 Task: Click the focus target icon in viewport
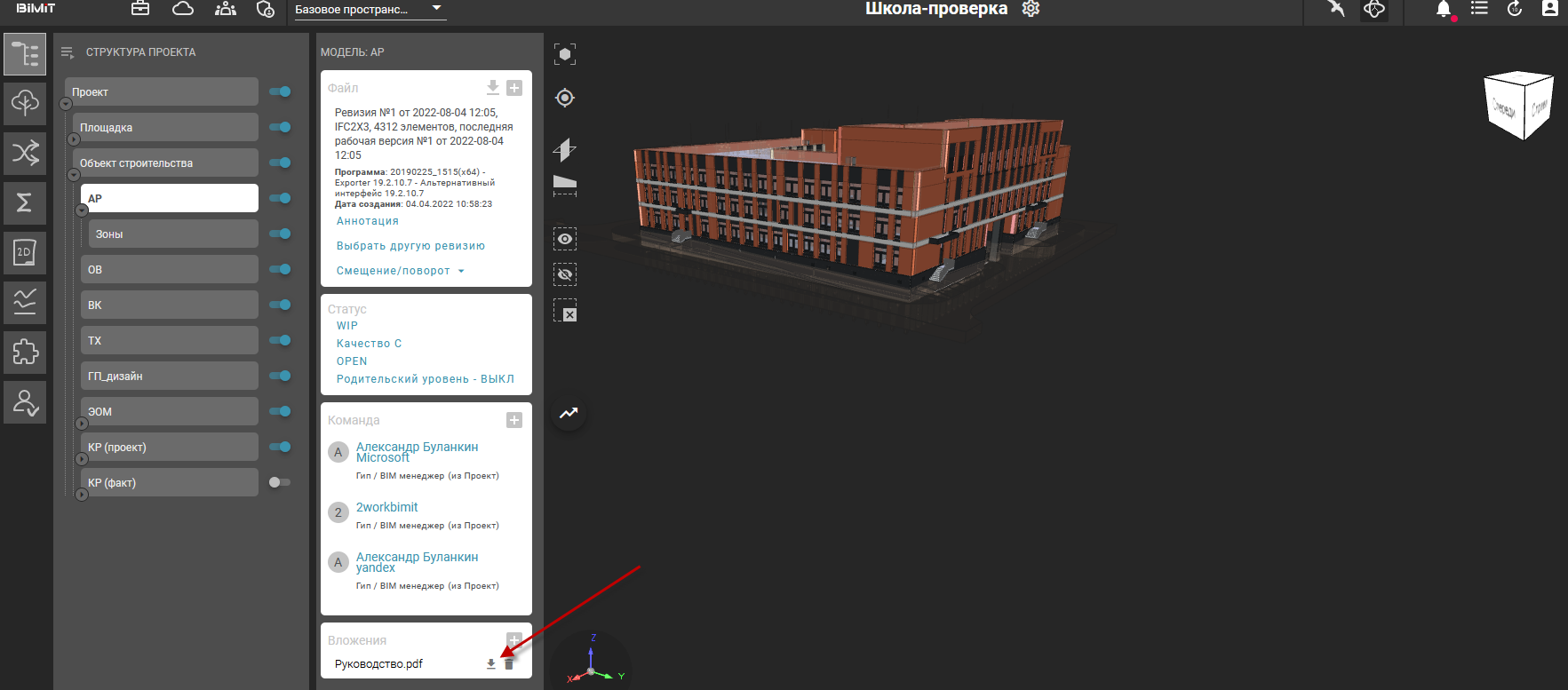coord(564,98)
